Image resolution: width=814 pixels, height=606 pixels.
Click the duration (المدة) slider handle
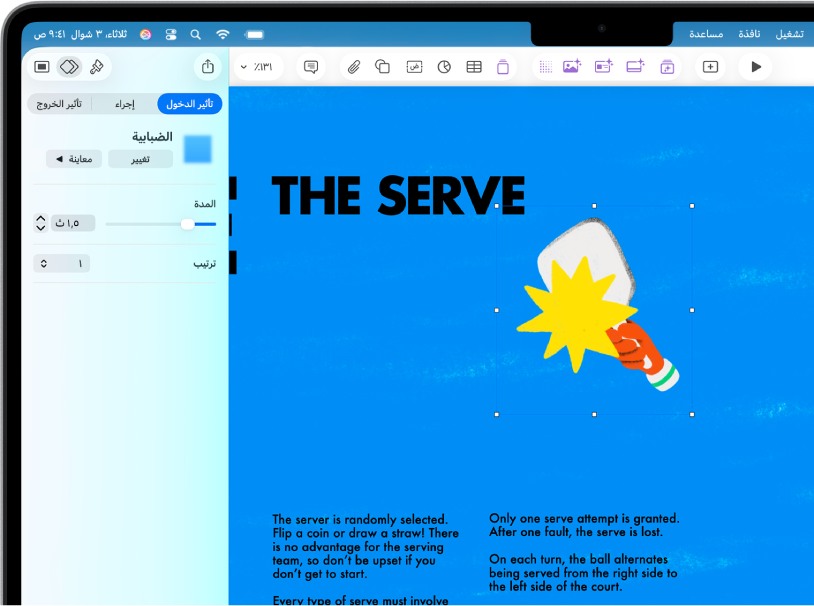pyautogui.click(x=187, y=224)
